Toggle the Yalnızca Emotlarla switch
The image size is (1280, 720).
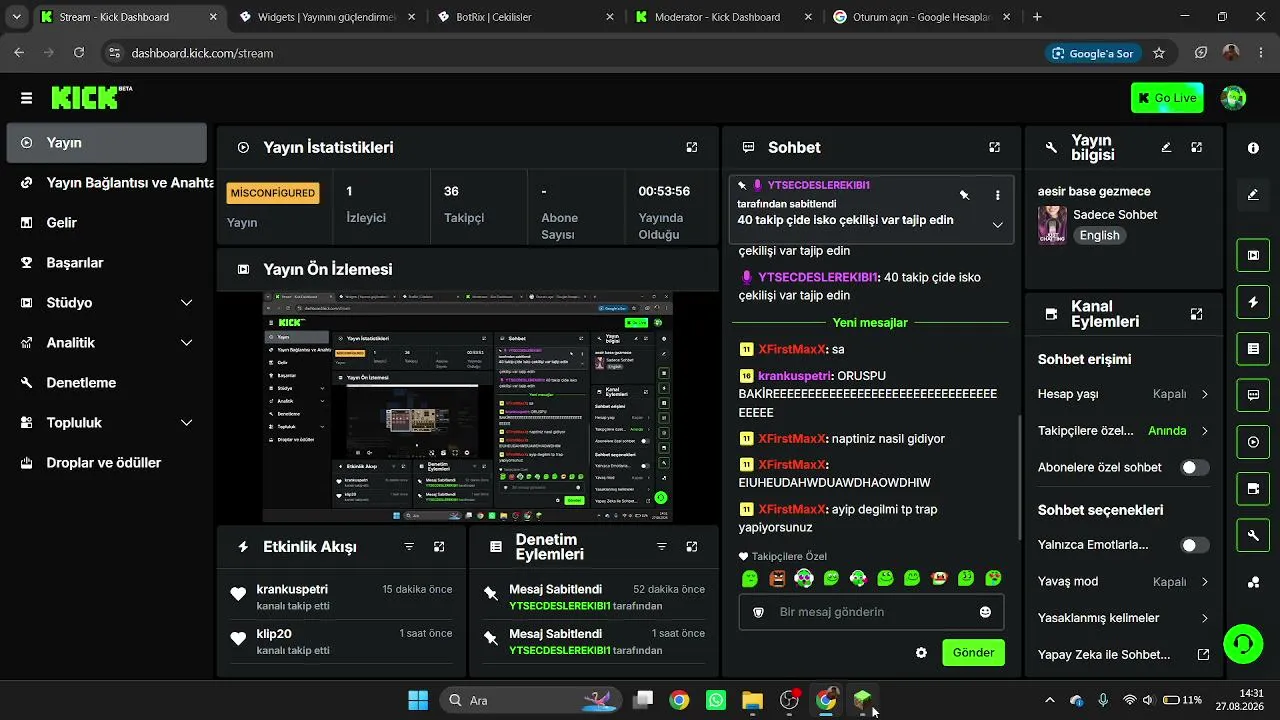pyautogui.click(x=1194, y=545)
